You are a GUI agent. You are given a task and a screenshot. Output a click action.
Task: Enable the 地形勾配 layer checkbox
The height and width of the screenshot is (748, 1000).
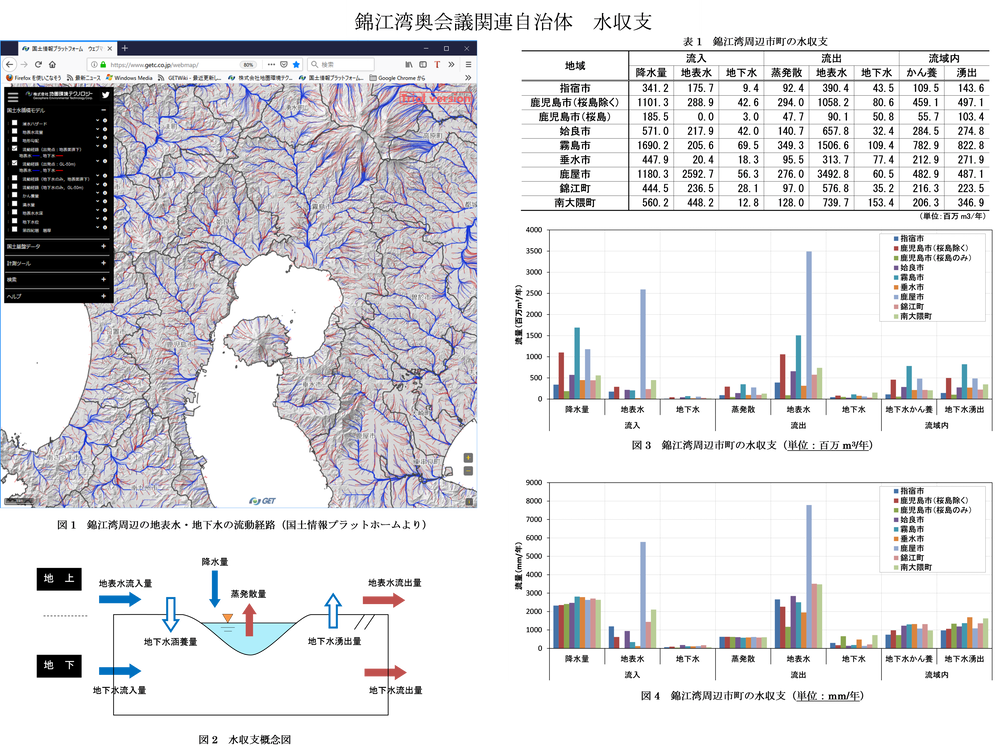[15, 140]
